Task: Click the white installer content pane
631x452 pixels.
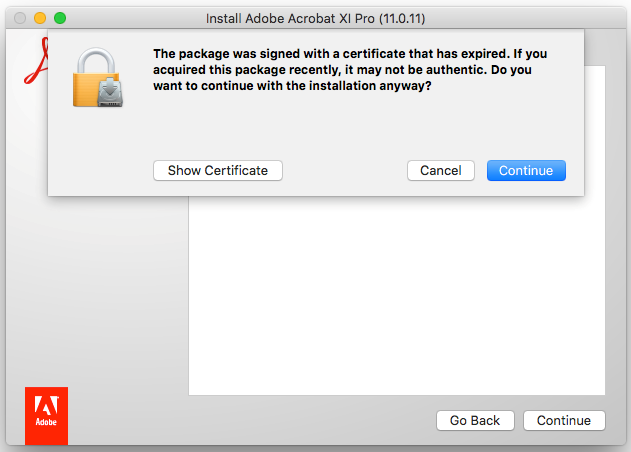Action: (397, 300)
